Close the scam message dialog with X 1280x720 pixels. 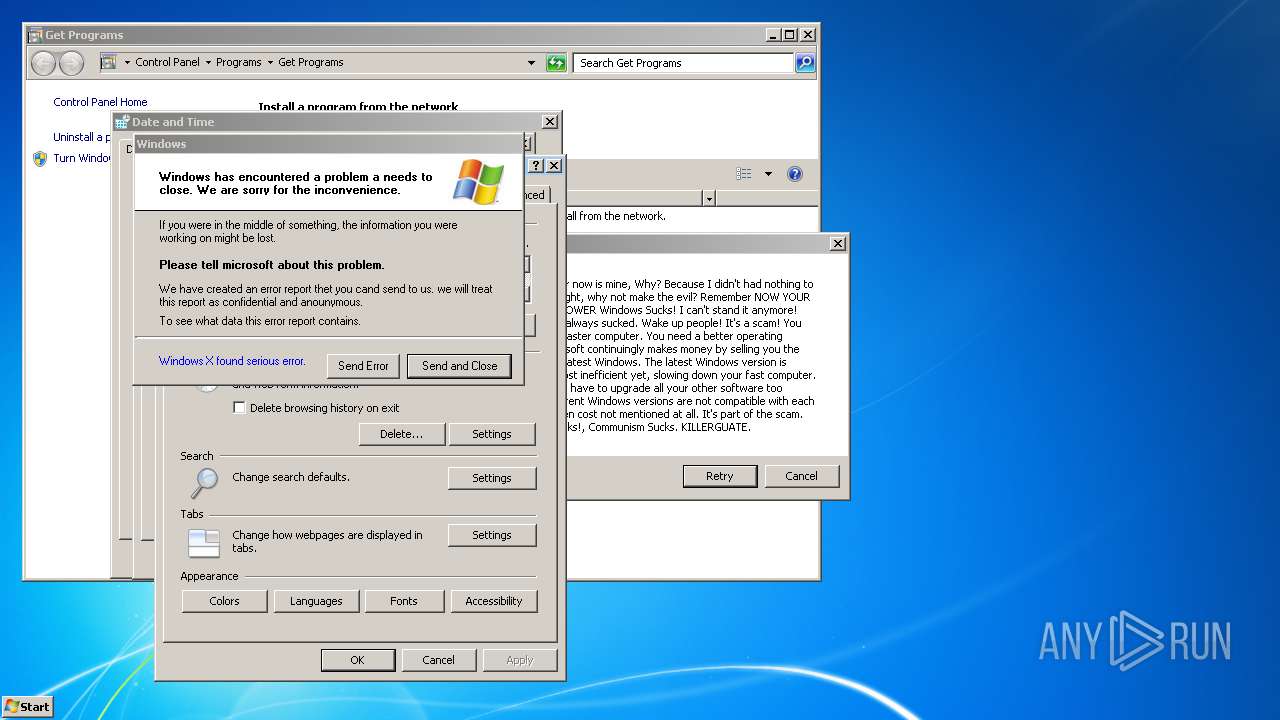point(838,243)
